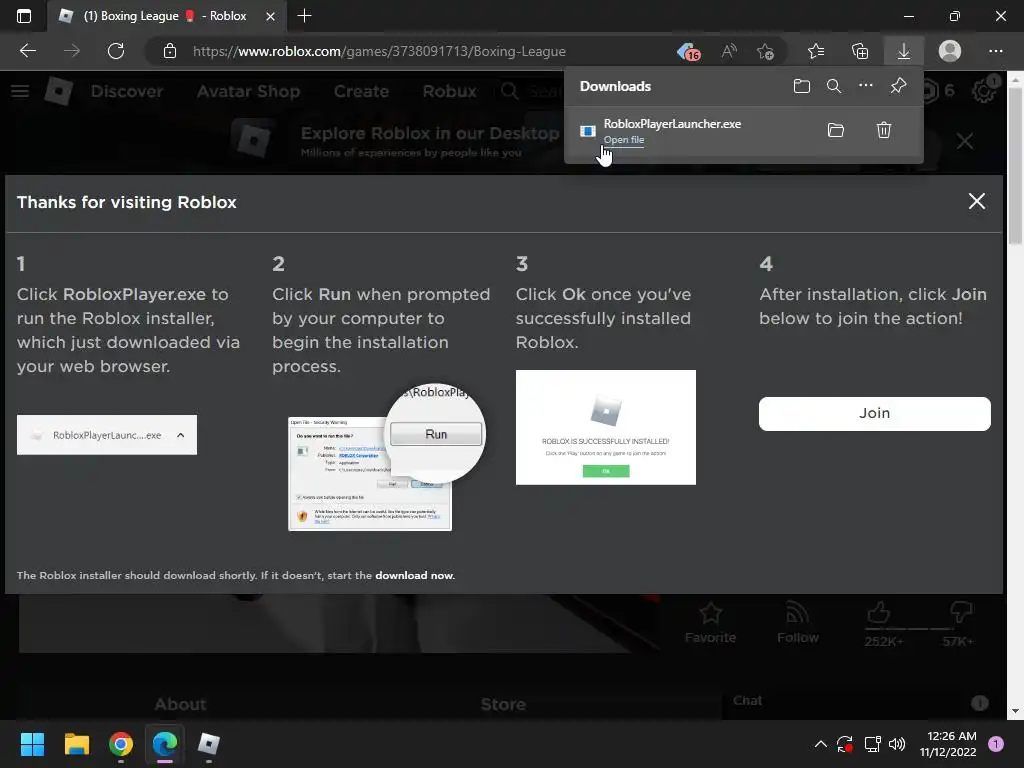The height and width of the screenshot is (768, 1024).
Task: Go back to the previous page
Action: 28,51
